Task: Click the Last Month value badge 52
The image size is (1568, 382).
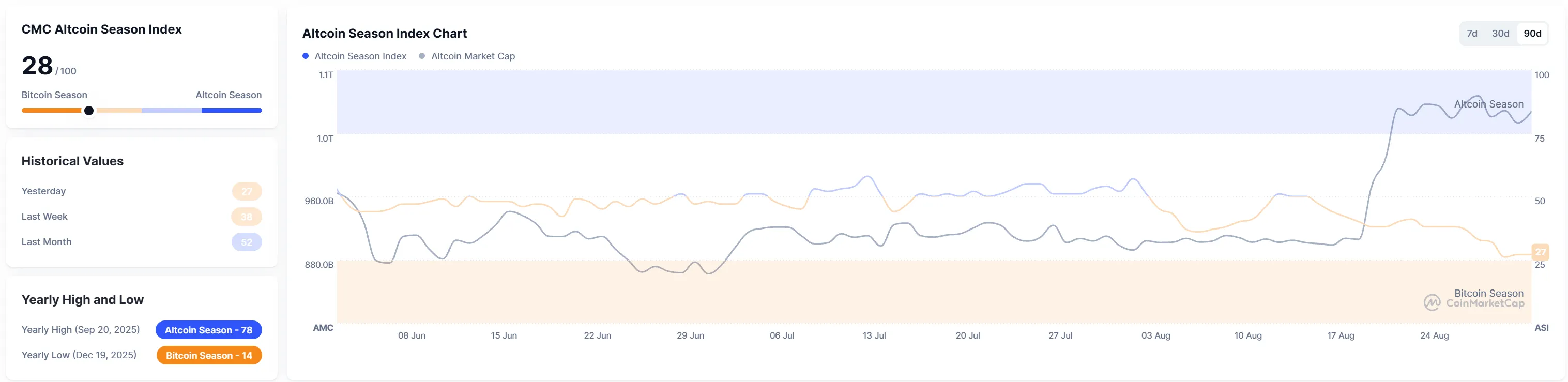Action: tap(247, 242)
